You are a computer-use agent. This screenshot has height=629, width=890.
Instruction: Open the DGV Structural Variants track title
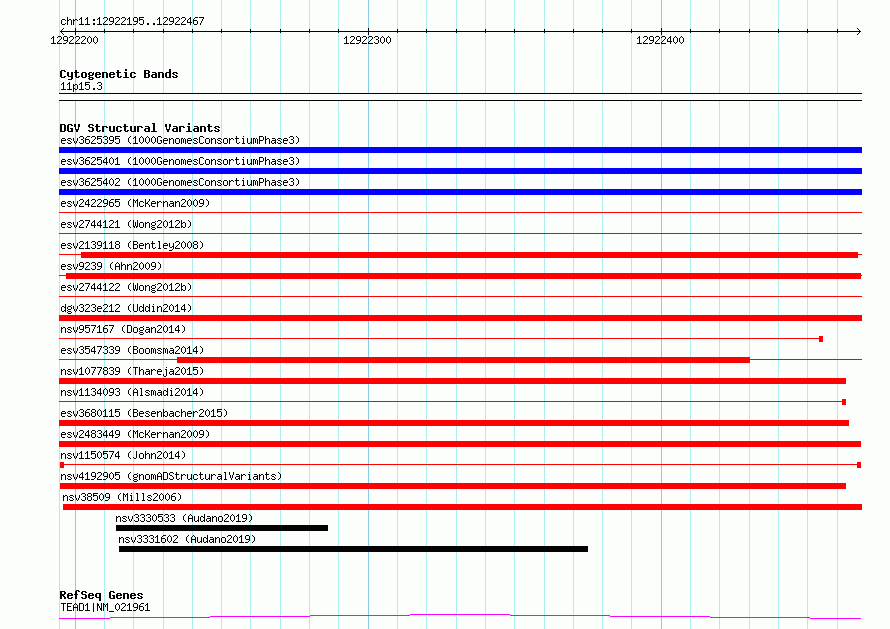pos(140,128)
